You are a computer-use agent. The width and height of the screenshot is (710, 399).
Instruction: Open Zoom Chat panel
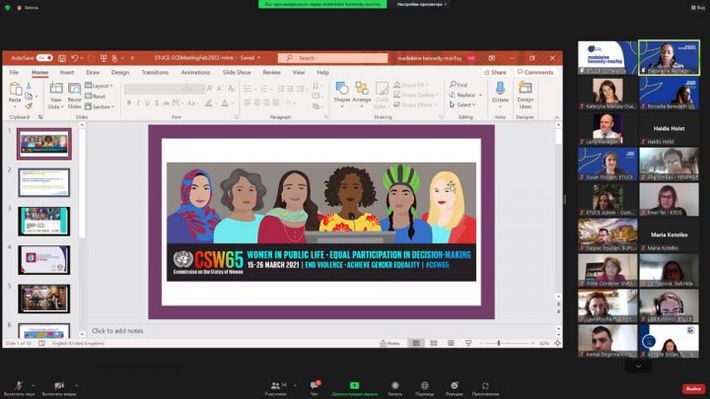point(314,388)
